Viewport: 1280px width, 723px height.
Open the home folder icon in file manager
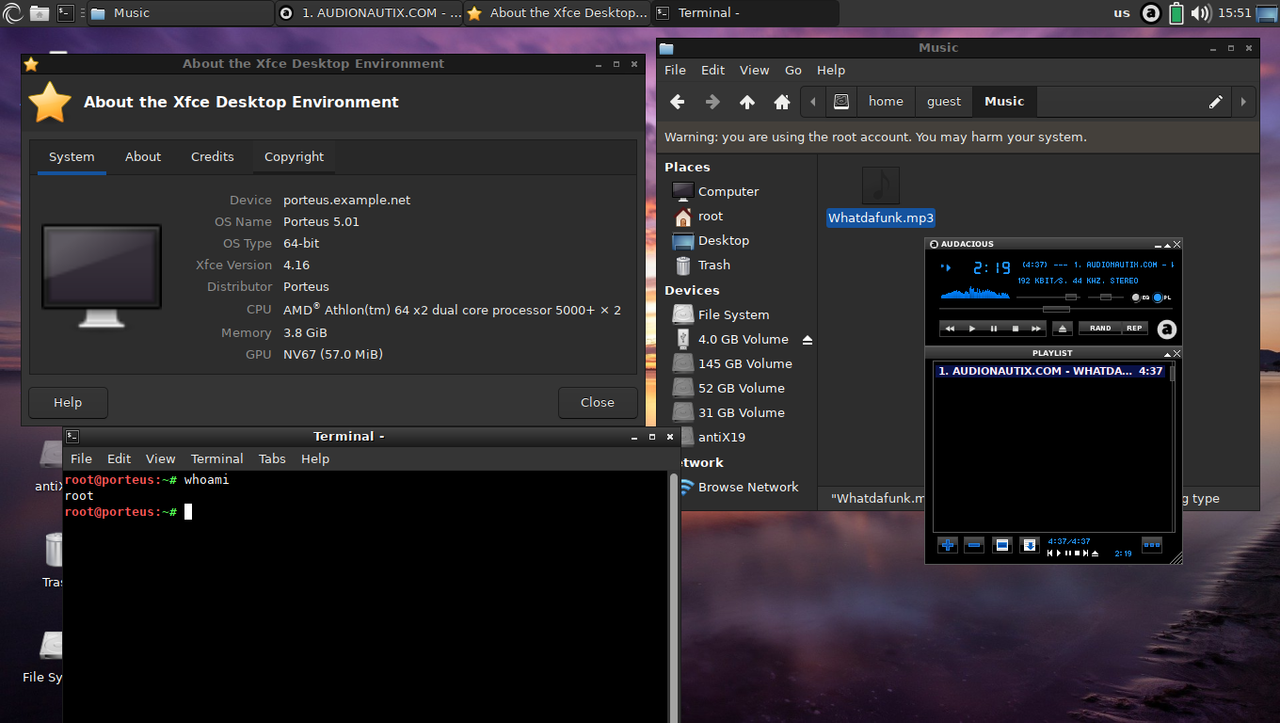point(782,101)
